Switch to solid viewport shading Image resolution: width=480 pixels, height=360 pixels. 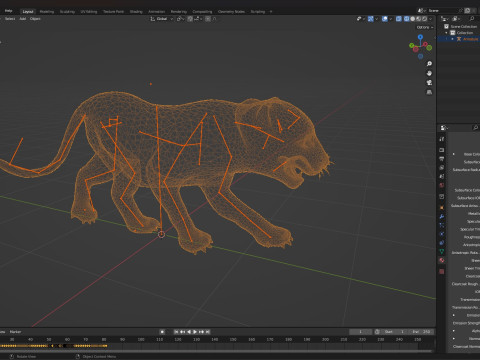pos(413,19)
